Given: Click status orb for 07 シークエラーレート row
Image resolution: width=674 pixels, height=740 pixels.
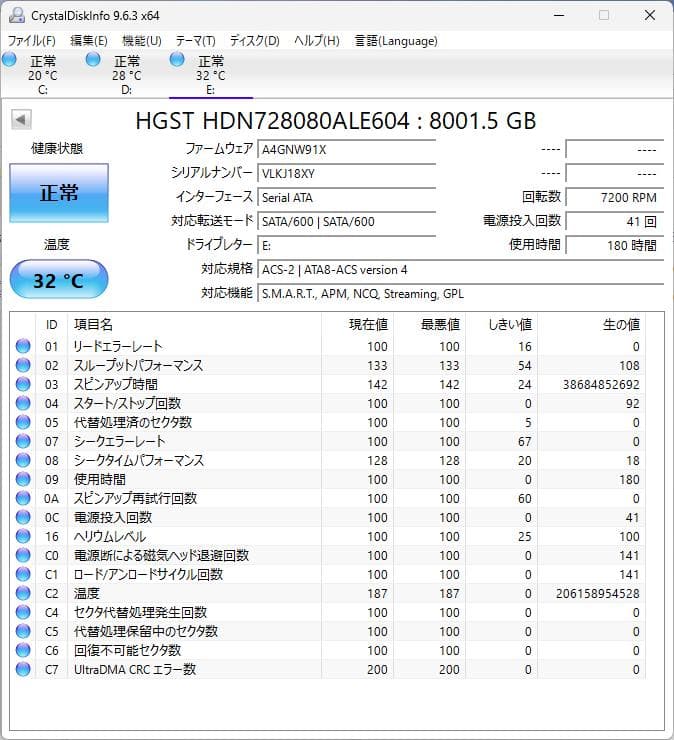Looking at the screenshot, I should (23, 441).
